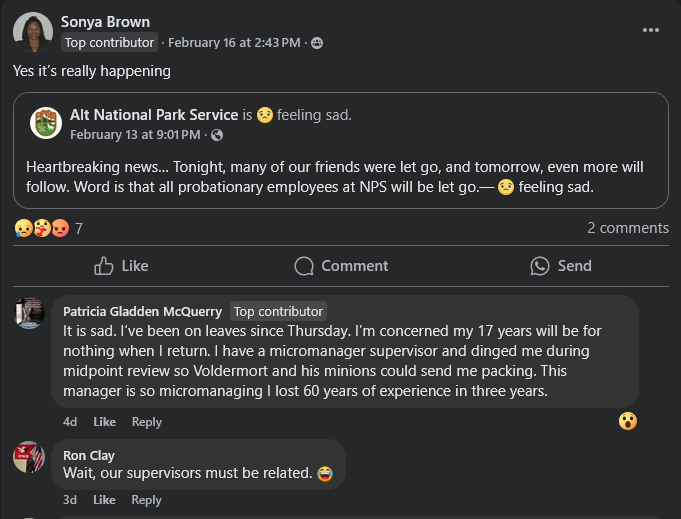Viewport: 681px width, 519px height.
Task: Open the Alt National Park Service page name link
Action: pos(154,115)
